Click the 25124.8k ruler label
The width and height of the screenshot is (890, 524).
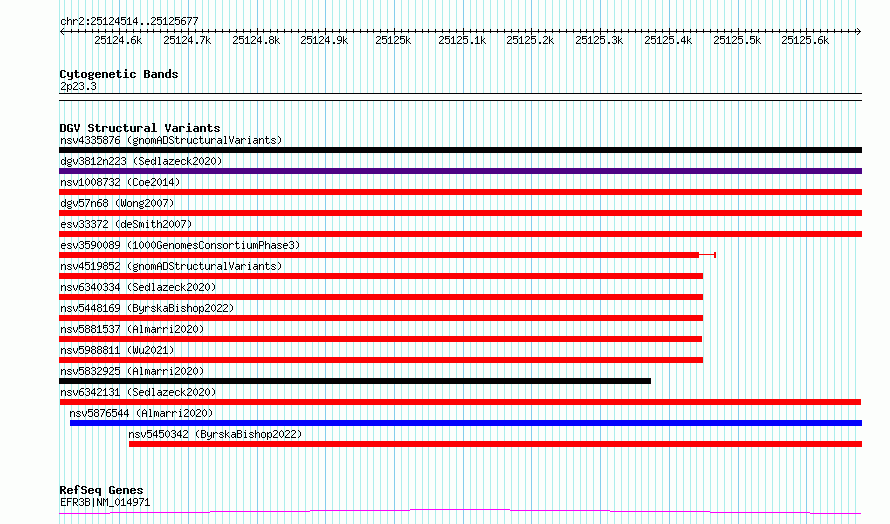click(256, 40)
